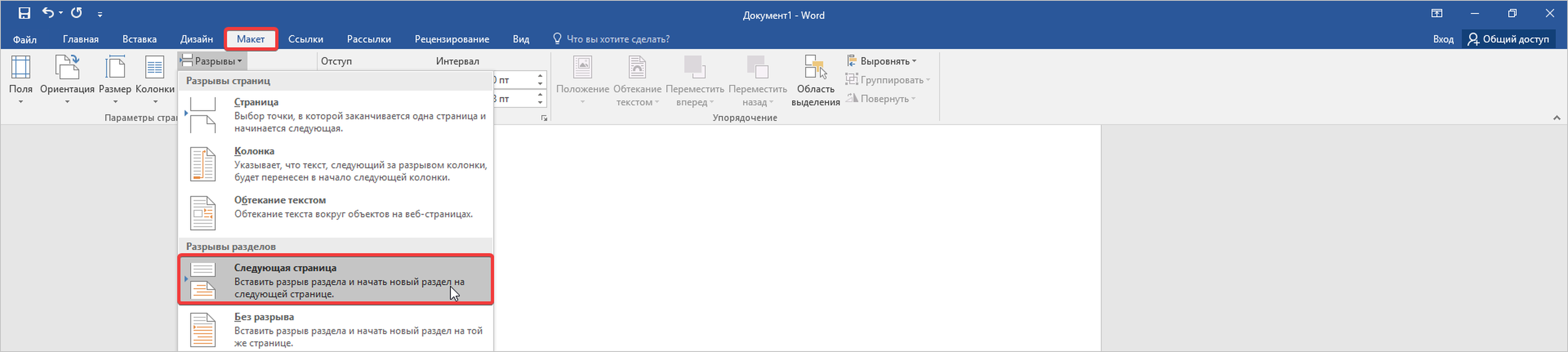This screenshot has height=352, width=1568.
Task: Open the Колонки columns button
Action: click(155, 79)
